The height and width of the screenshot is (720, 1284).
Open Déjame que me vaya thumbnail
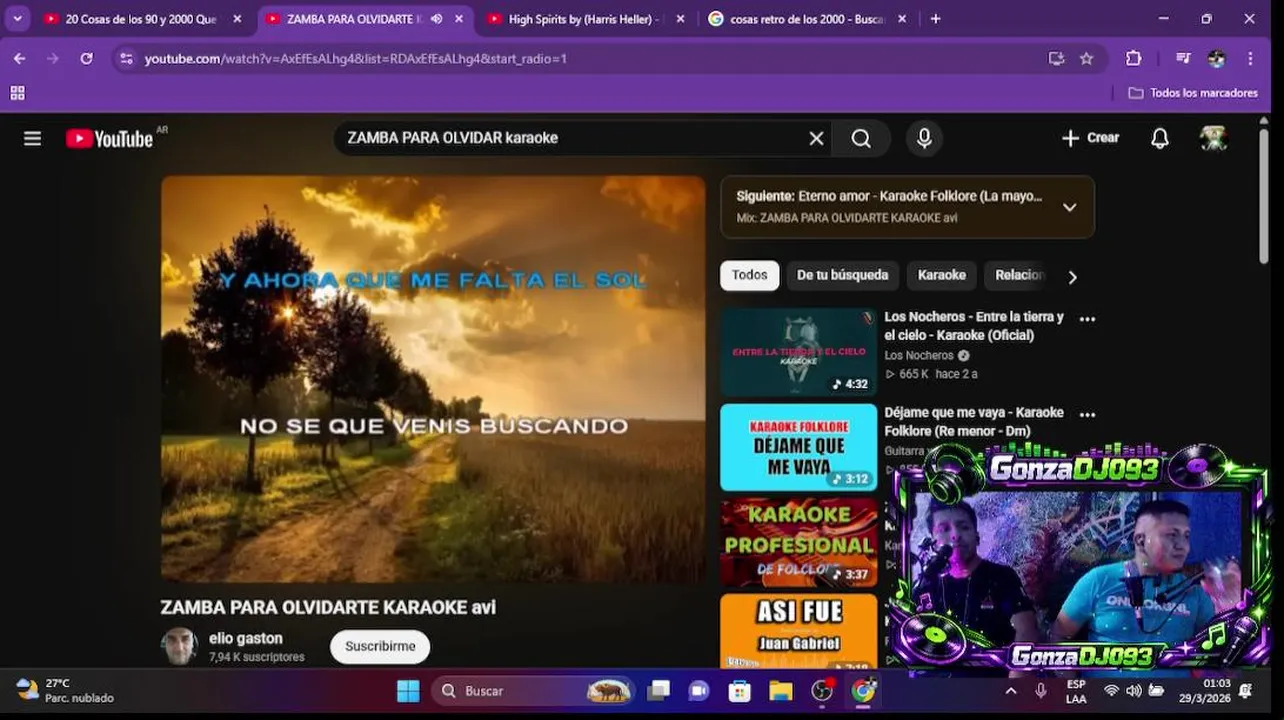[x=798, y=447]
